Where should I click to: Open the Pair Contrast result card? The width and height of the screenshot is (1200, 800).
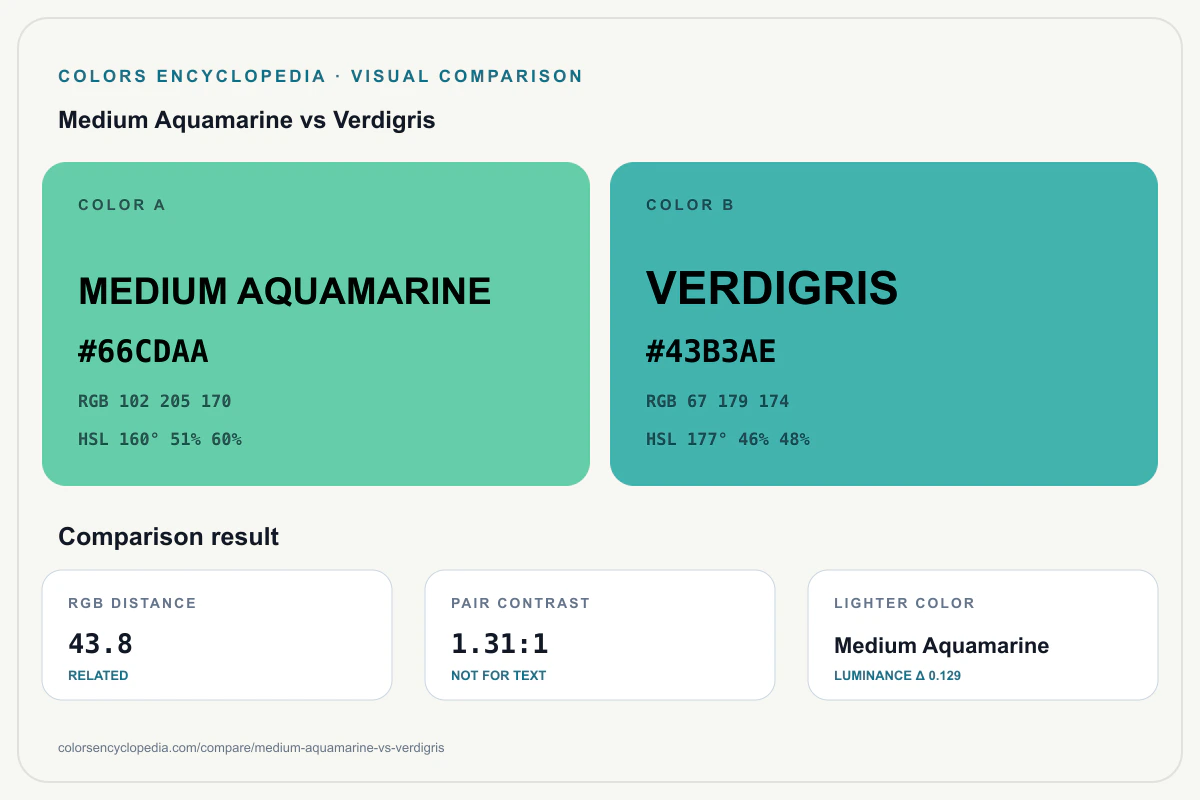pyautogui.click(x=600, y=635)
